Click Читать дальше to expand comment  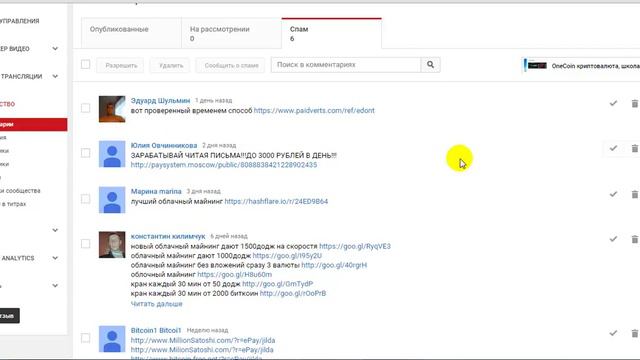[156, 304]
